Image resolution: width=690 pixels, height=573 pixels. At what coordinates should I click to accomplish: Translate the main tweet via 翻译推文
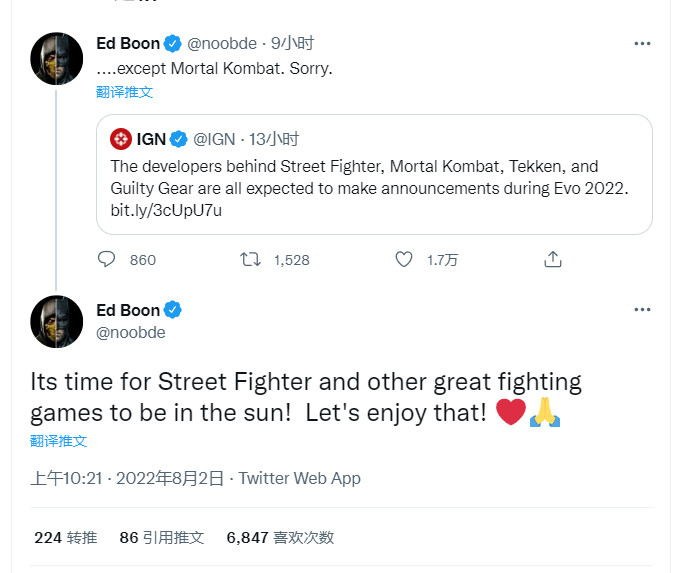point(58,441)
